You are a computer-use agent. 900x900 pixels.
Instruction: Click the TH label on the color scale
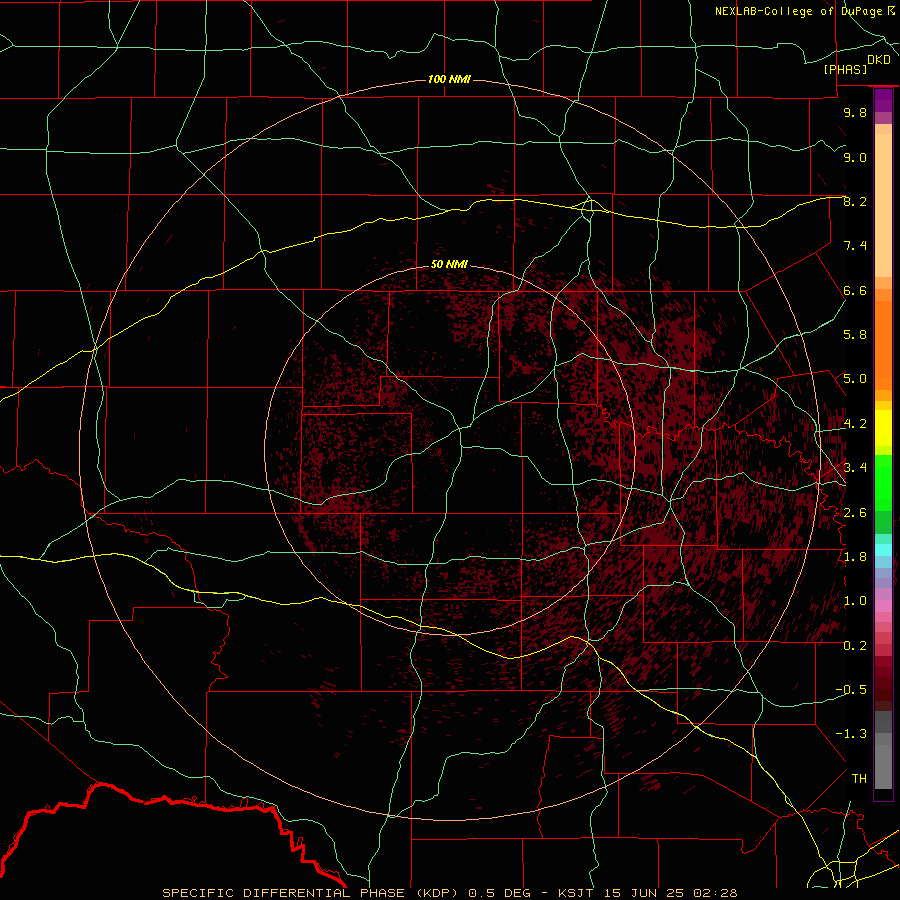click(x=859, y=779)
